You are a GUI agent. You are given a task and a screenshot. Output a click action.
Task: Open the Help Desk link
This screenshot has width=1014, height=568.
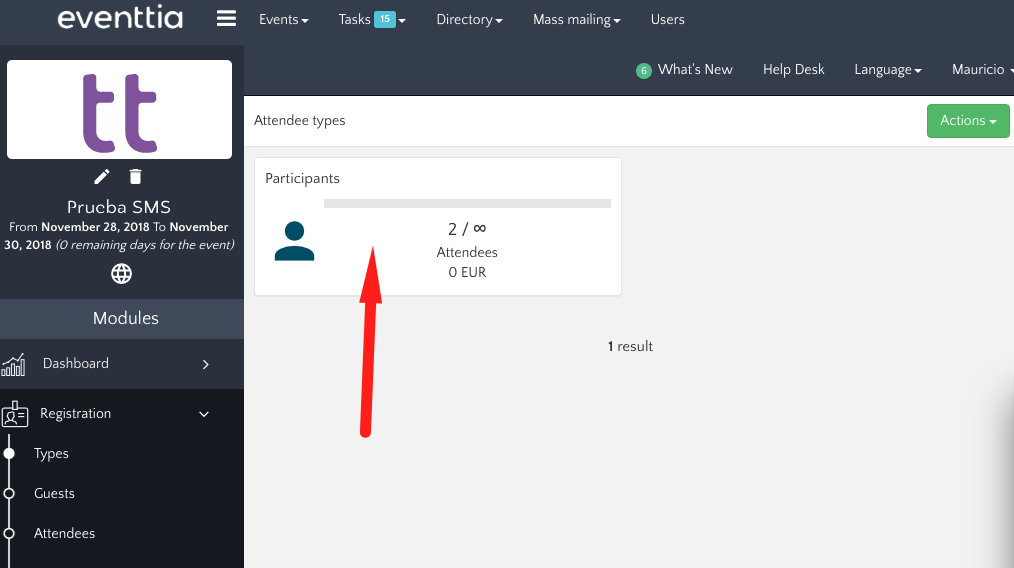[x=793, y=70]
